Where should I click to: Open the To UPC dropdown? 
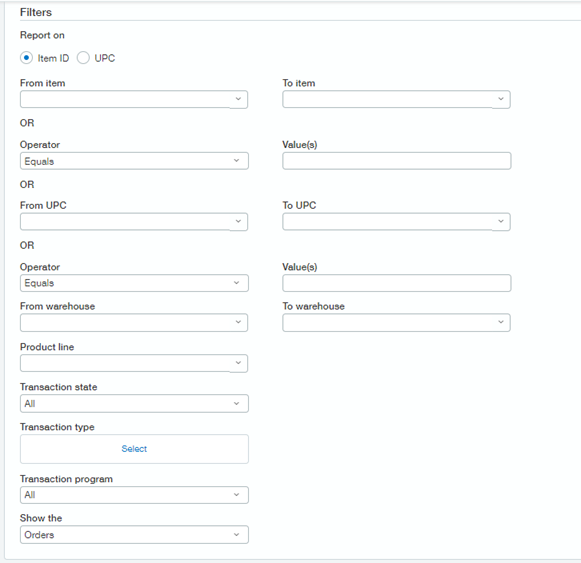coord(396,222)
